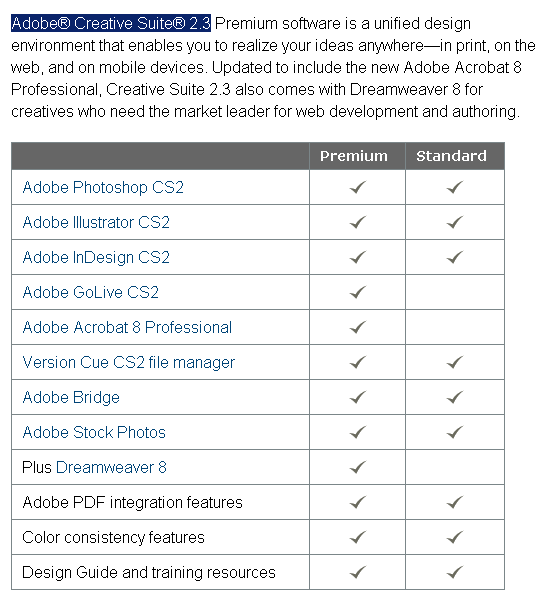The height and width of the screenshot is (611, 545).
Task: Open the Adobe Illustrator CS2 link
Action: click(96, 223)
